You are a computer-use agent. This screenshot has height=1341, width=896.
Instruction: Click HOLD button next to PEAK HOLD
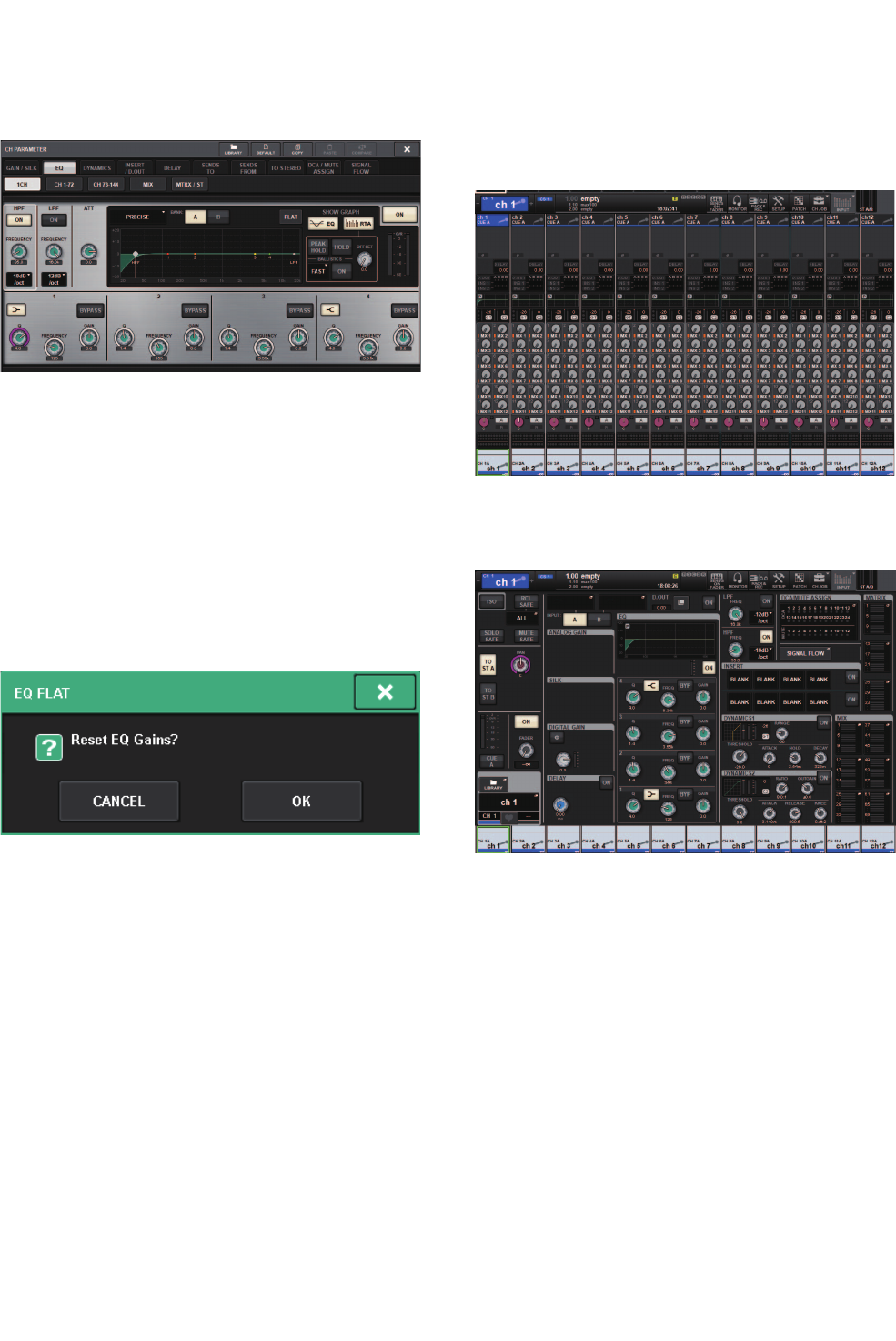pos(341,247)
